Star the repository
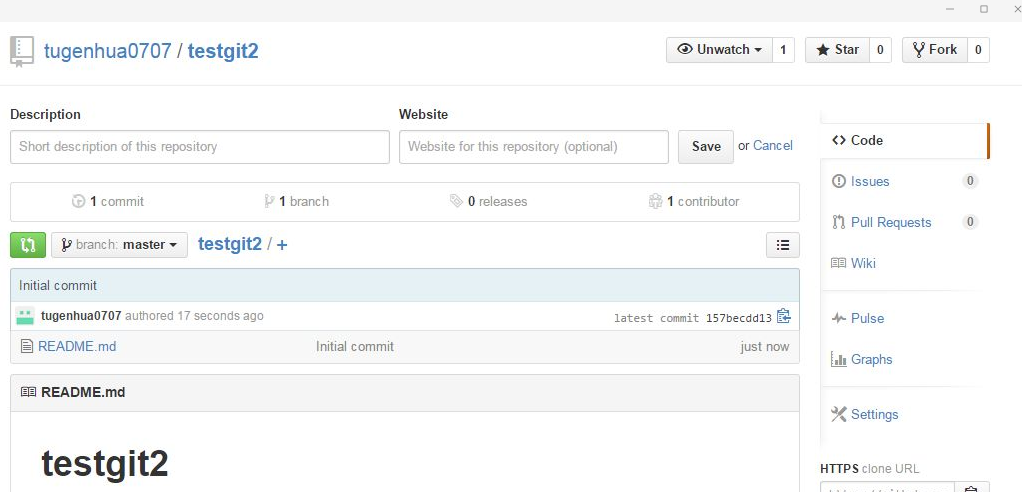The height and width of the screenshot is (492, 1022). [x=837, y=50]
